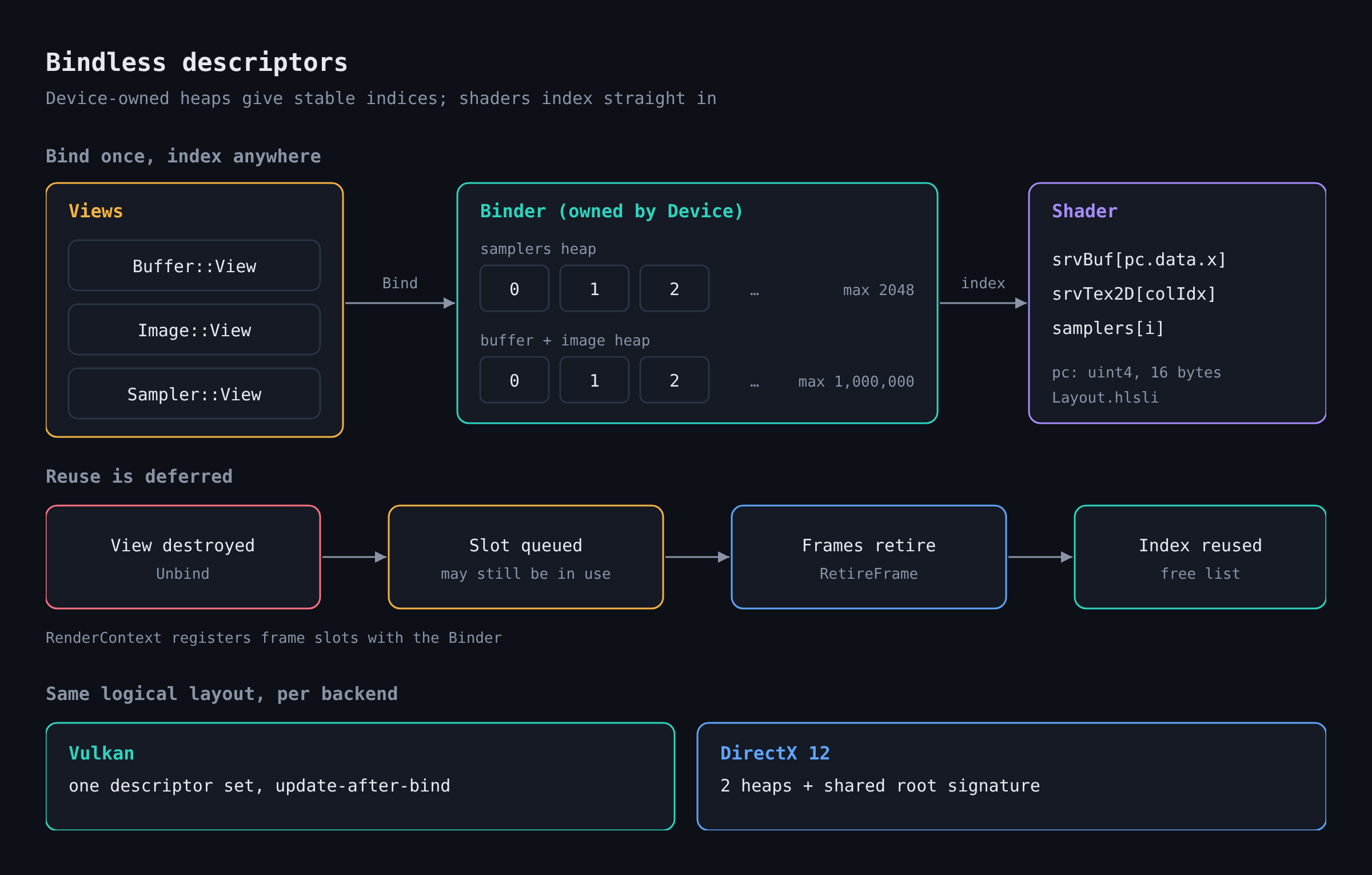Click the 'Device-owned heaps' subtitle

coord(381,98)
